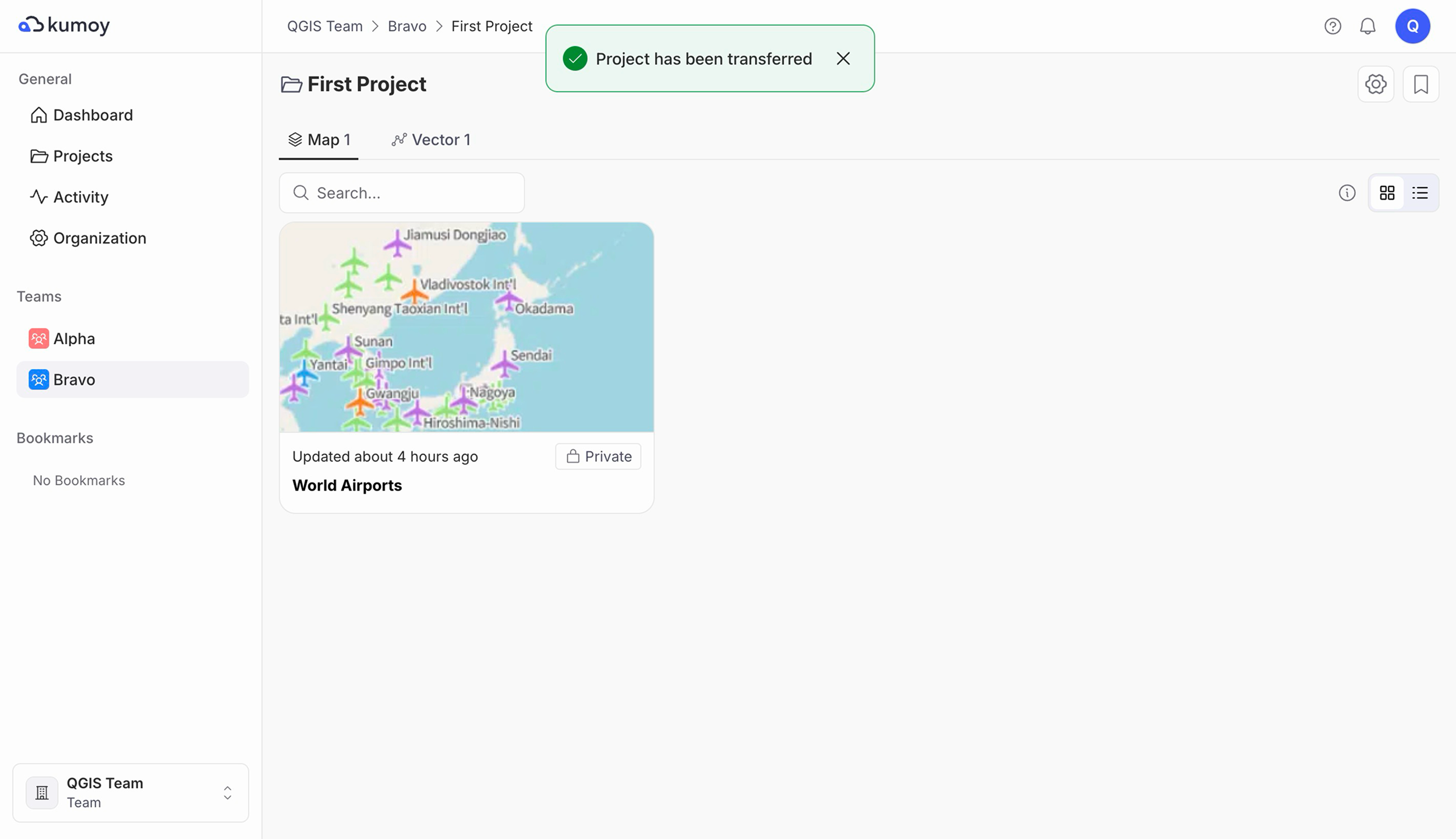Click 'No Bookmarks' text
The image size is (1456, 839).
[x=79, y=480]
